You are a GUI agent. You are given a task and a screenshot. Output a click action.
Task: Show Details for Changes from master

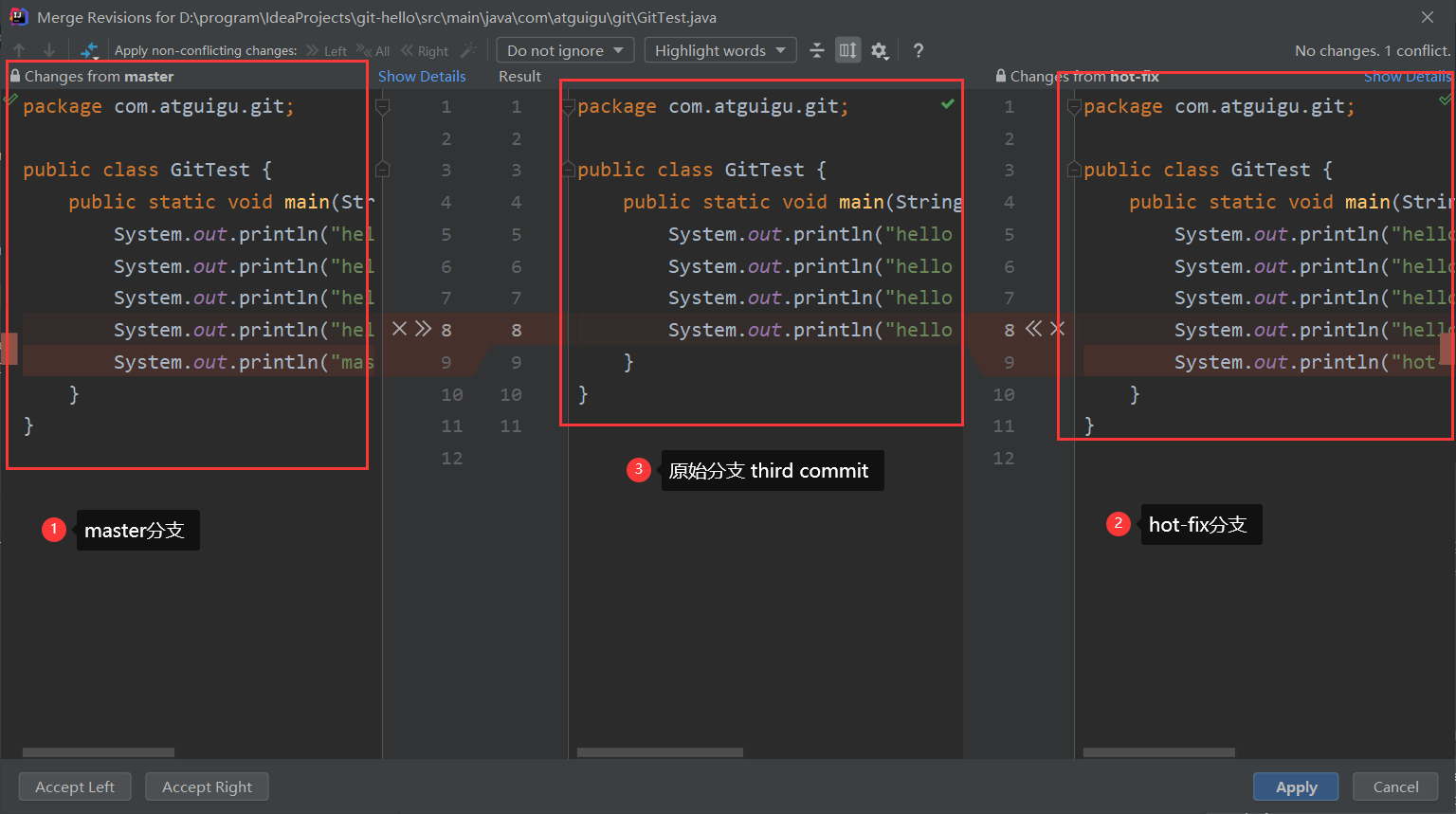tap(422, 77)
